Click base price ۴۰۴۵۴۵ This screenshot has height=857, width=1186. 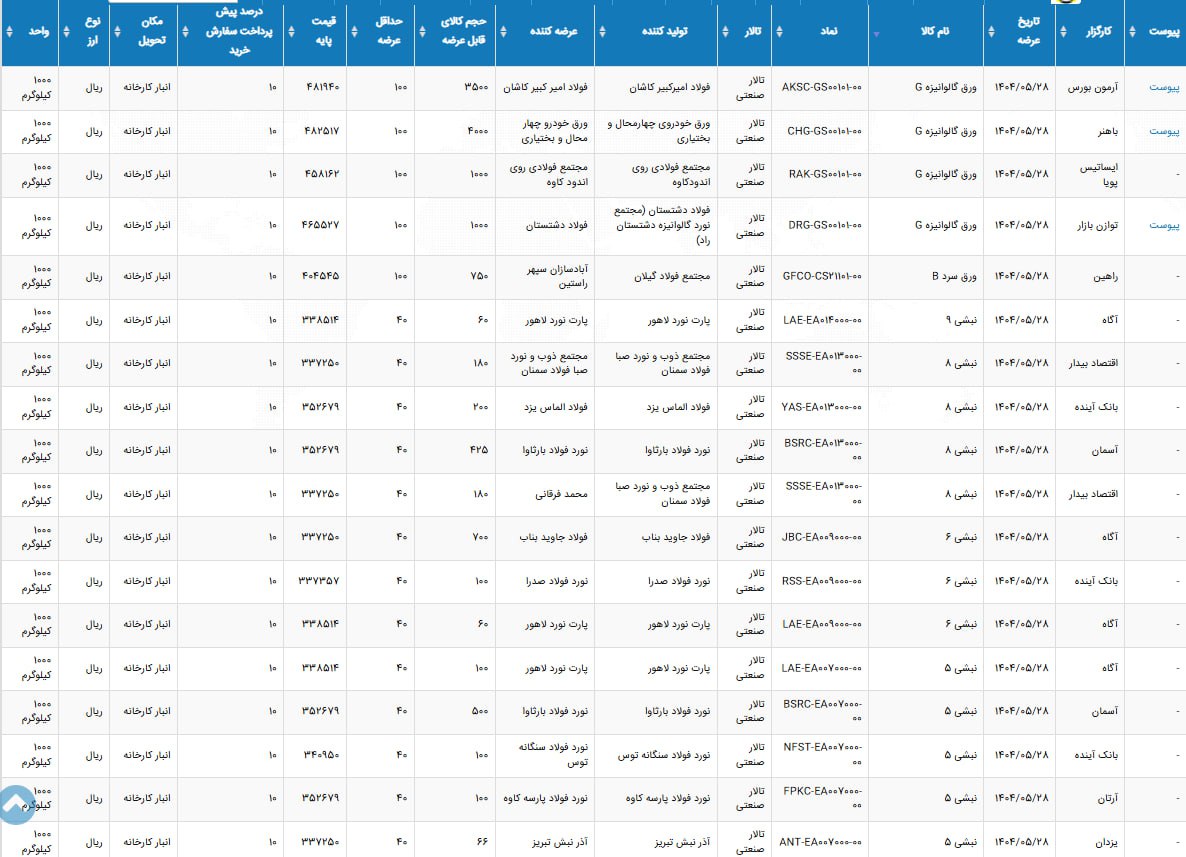[321, 277]
